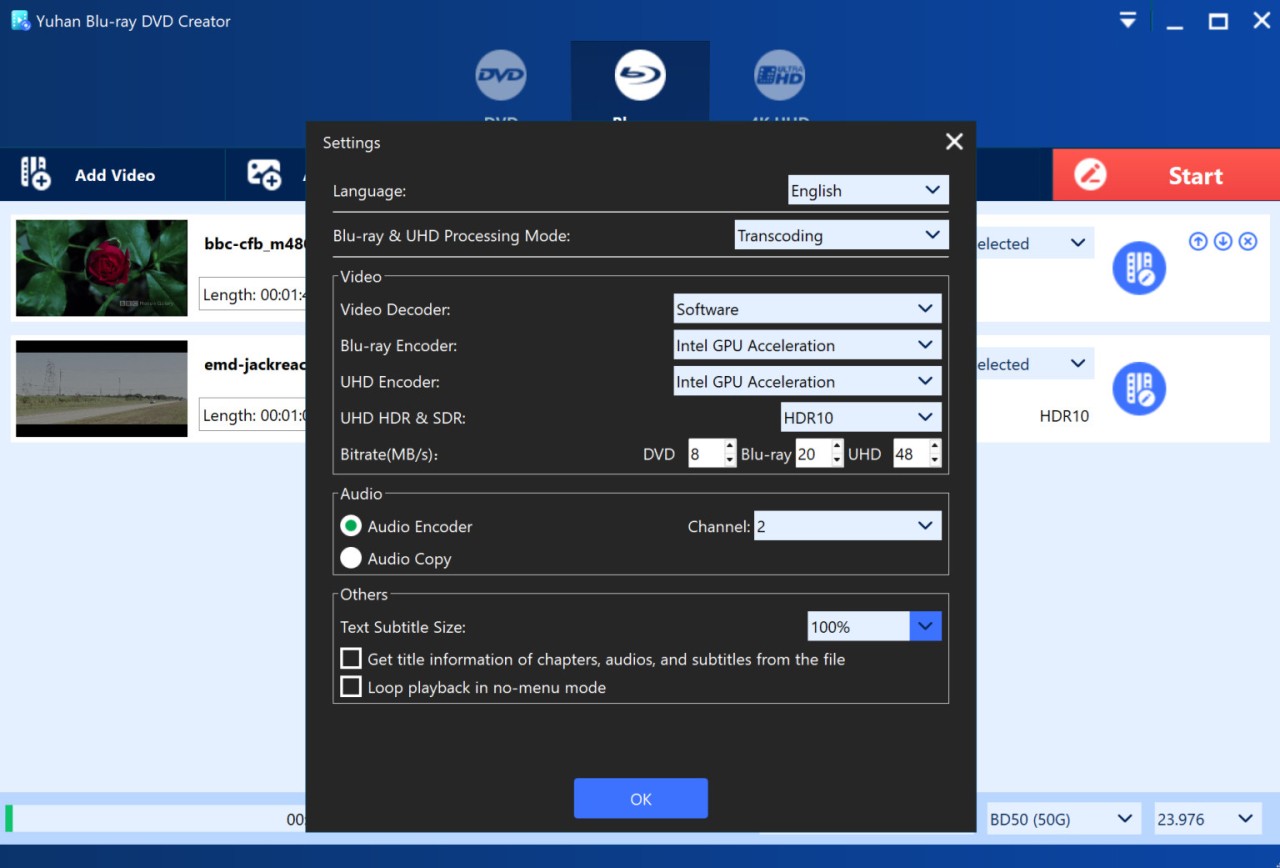1280x868 pixels.
Task: Select the Blu-ray disc mode icon
Action: pos(640,75)
